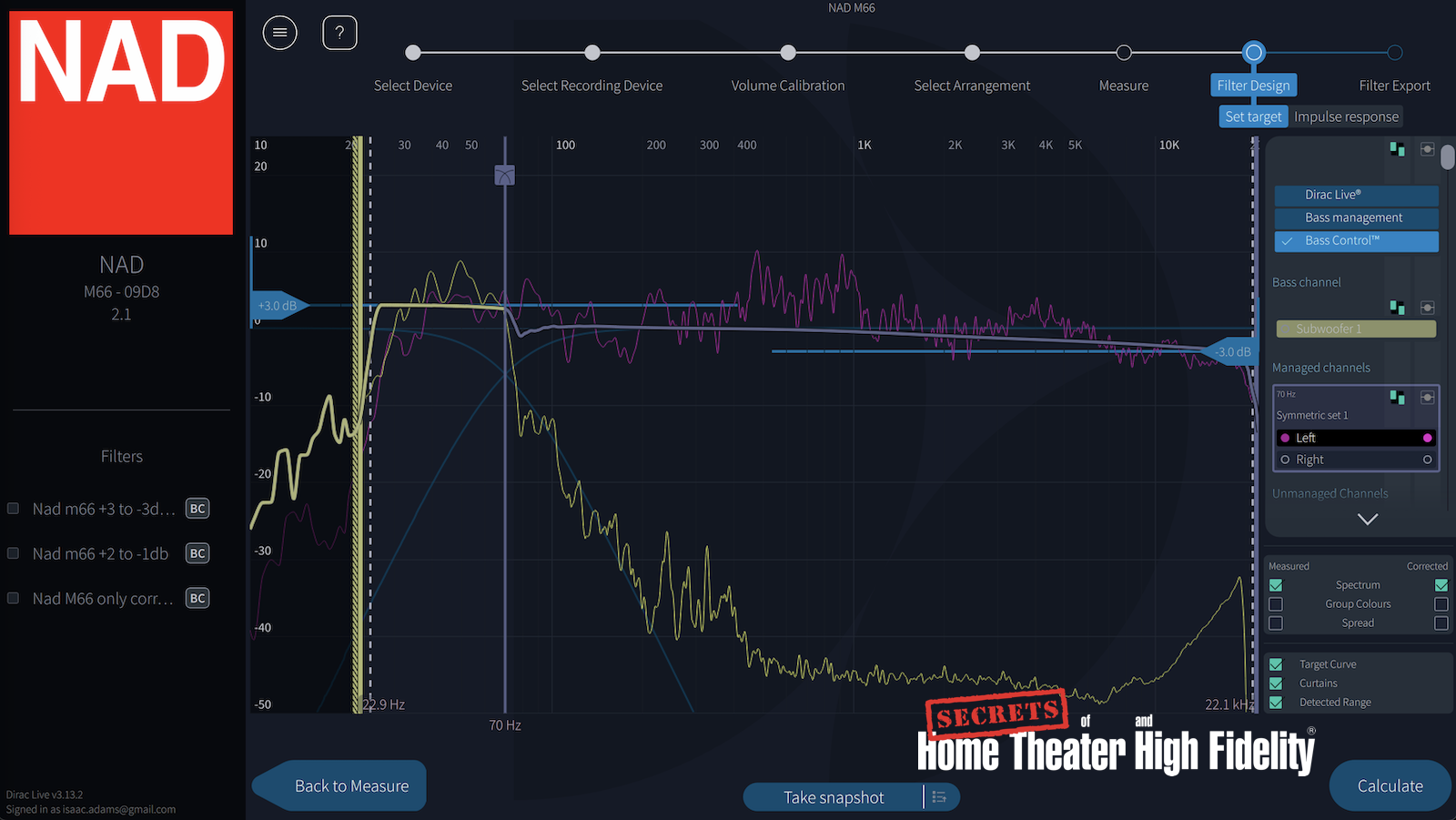This screenshot has height=820, width=1456.
Task: Choose Bass management mode option
Action: click(1356, 218)
